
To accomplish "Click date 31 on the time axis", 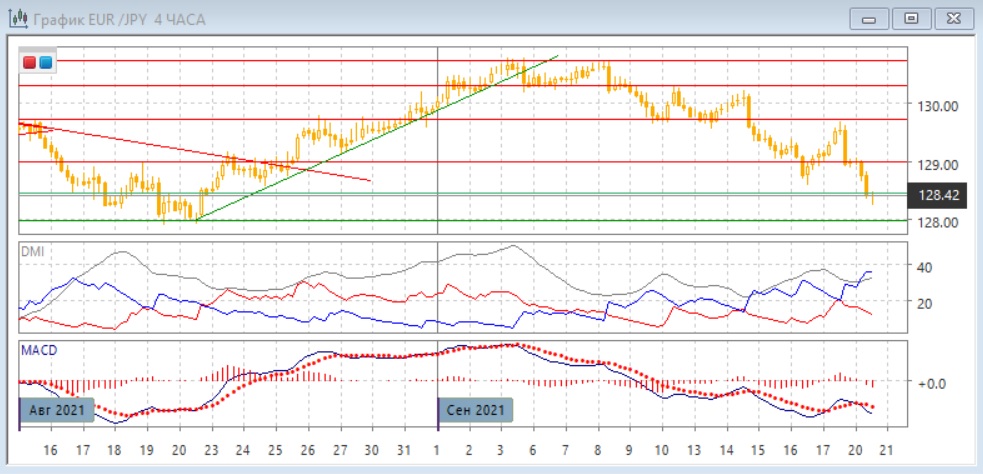I will click(x=404, y=450).
